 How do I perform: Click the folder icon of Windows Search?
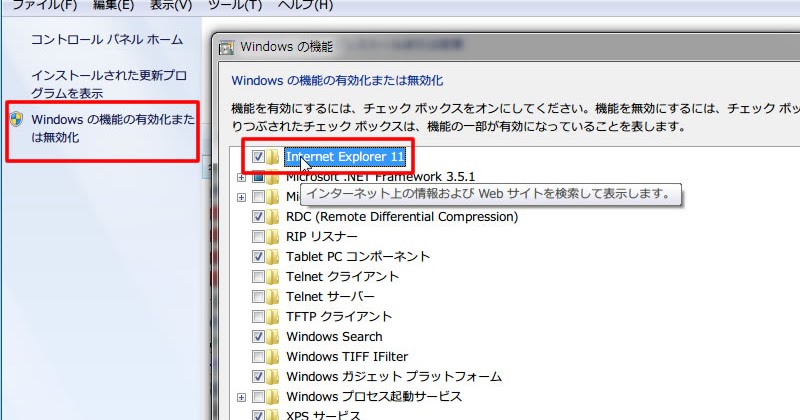tap(272, 336)
